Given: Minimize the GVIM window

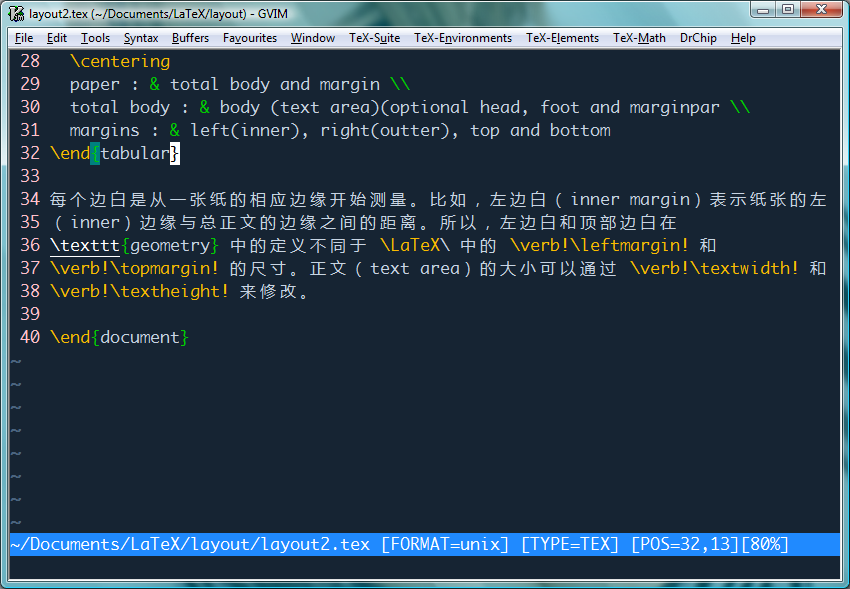Looking at the screenshot, I should pyautogui.click(x=763, y=9).
